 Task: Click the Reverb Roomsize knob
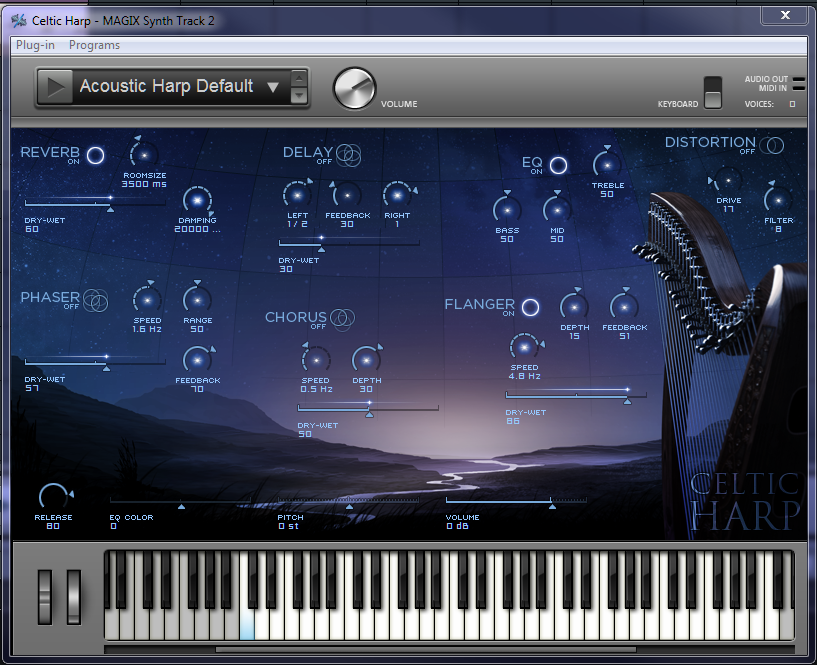(x=144, y=155)
